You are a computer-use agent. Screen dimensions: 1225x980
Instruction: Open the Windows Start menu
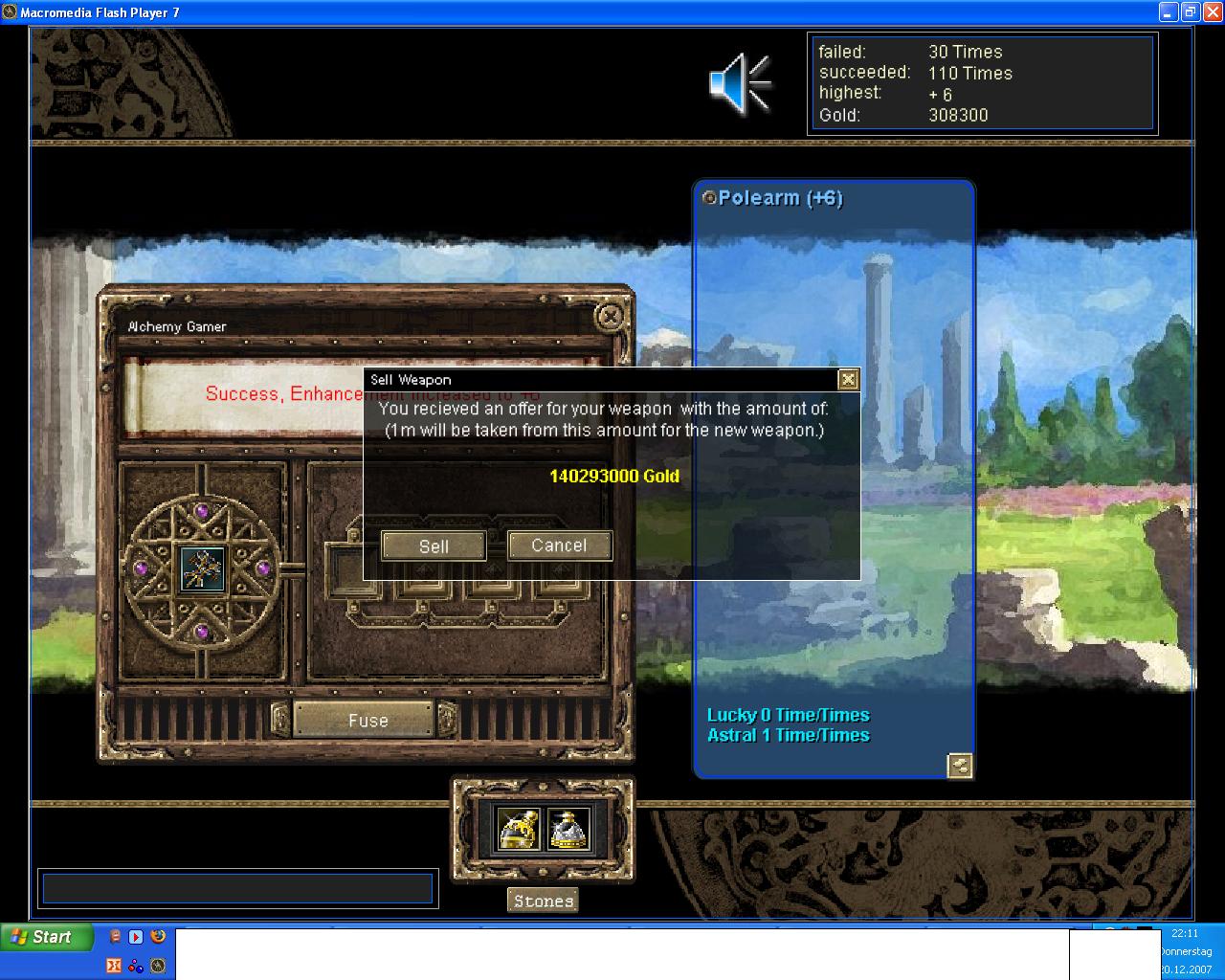[x=46, y=937]
